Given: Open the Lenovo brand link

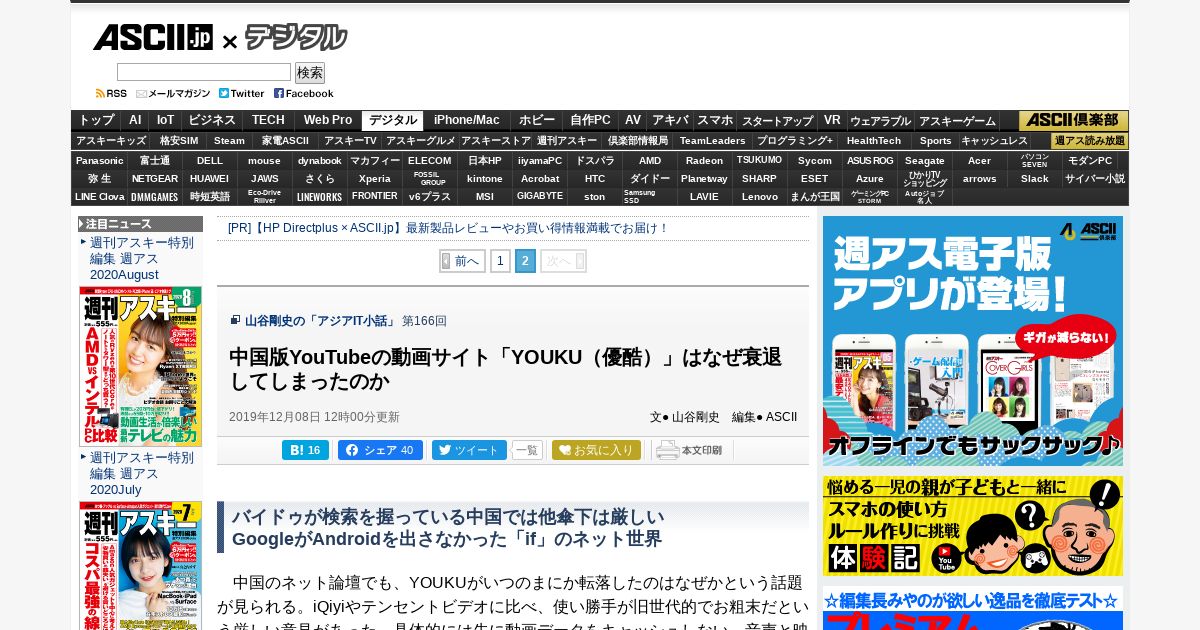Looking at the screenshot, I should [x=760, y=196].
